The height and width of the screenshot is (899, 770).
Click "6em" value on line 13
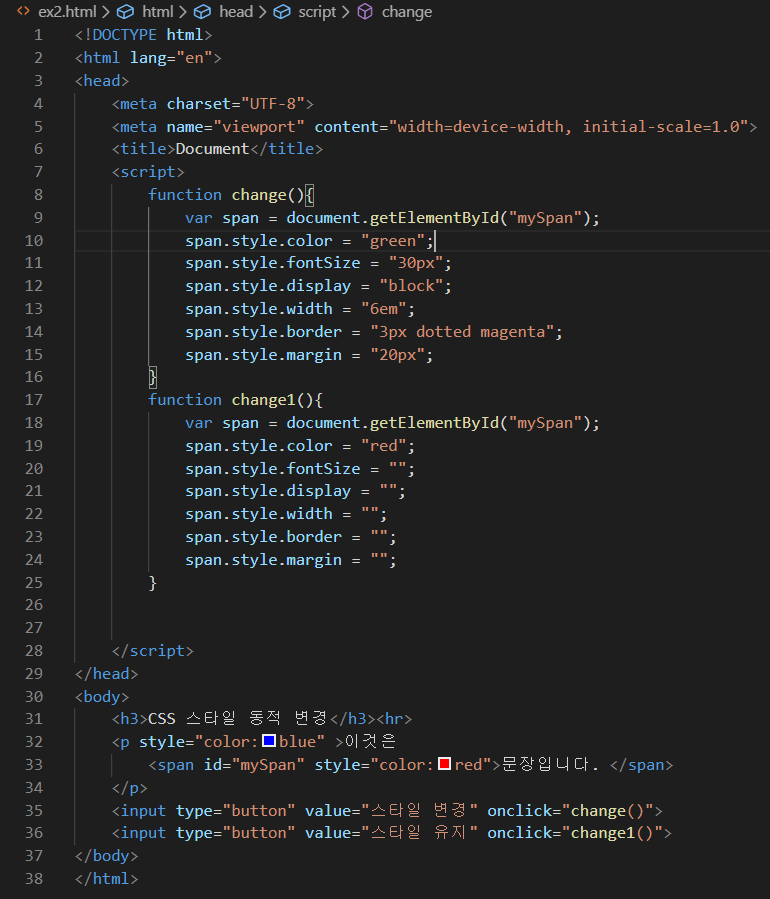point(384,309)
